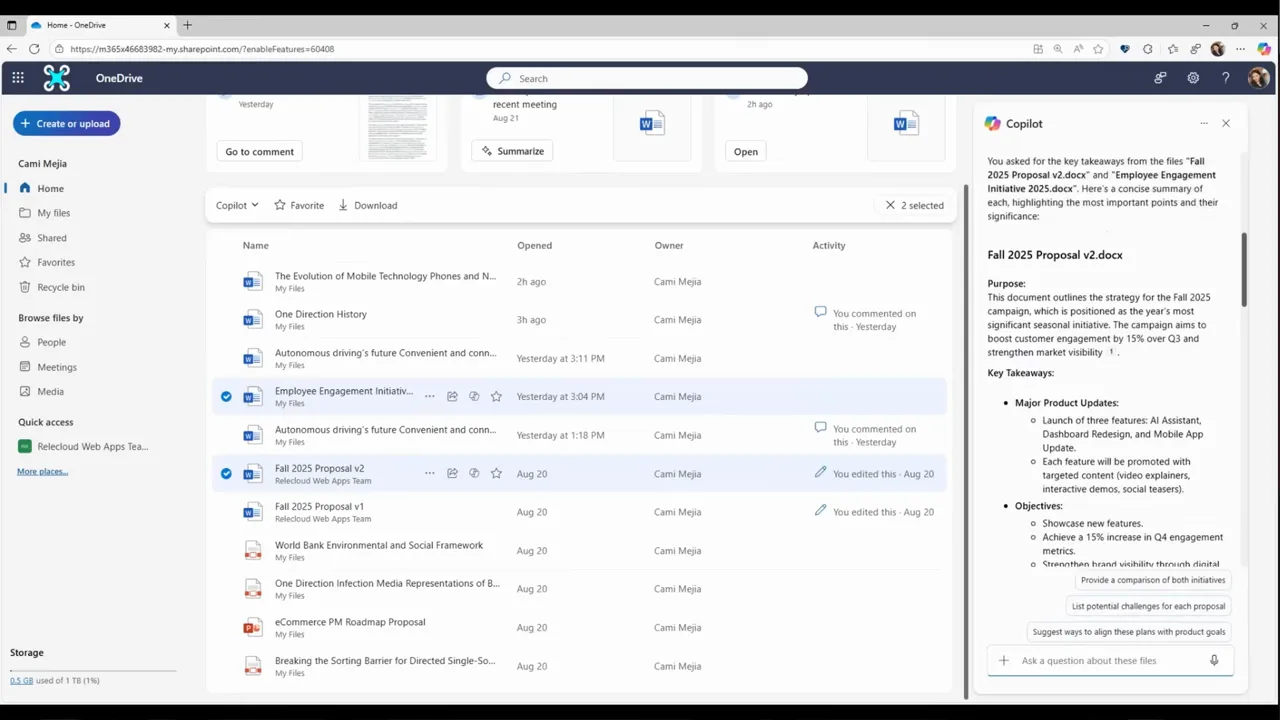1280x720 pixels.
Task: Favorite the Fall 2025 Proposal v2 star
Action: pos(496,474)
